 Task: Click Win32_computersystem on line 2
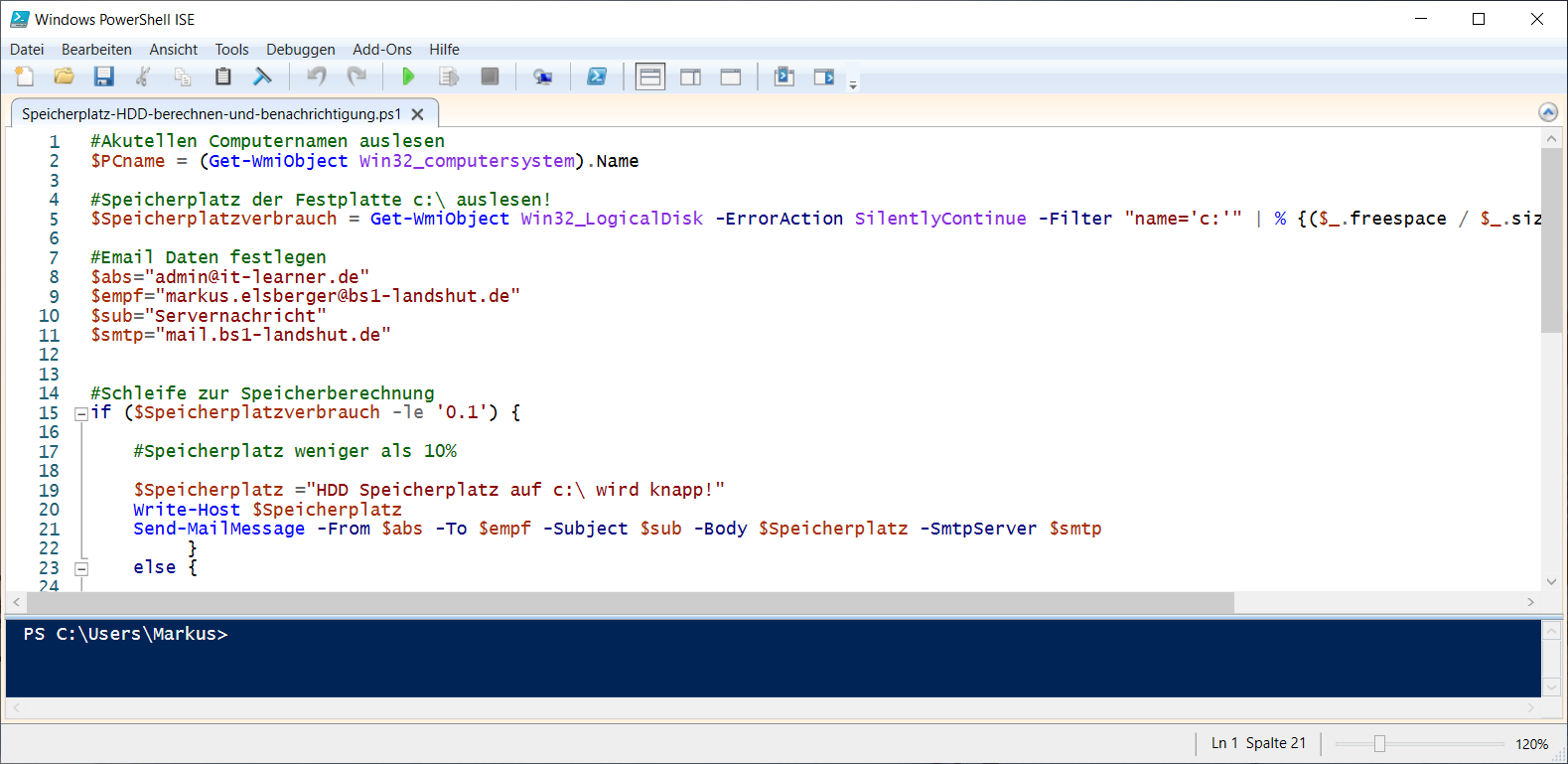(x=467, y=161)
